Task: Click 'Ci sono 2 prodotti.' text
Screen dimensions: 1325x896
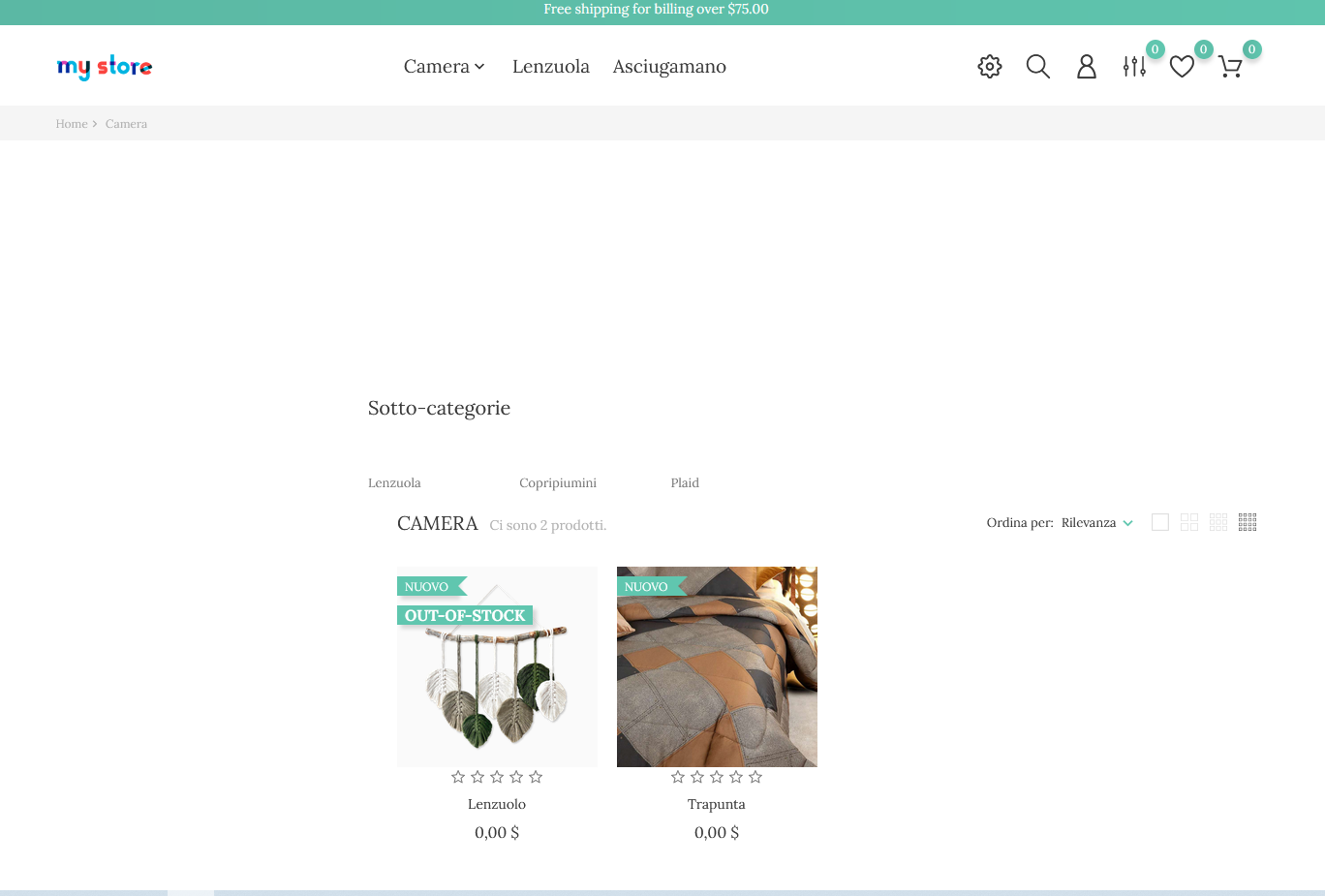Action: (x=548, y=525)
